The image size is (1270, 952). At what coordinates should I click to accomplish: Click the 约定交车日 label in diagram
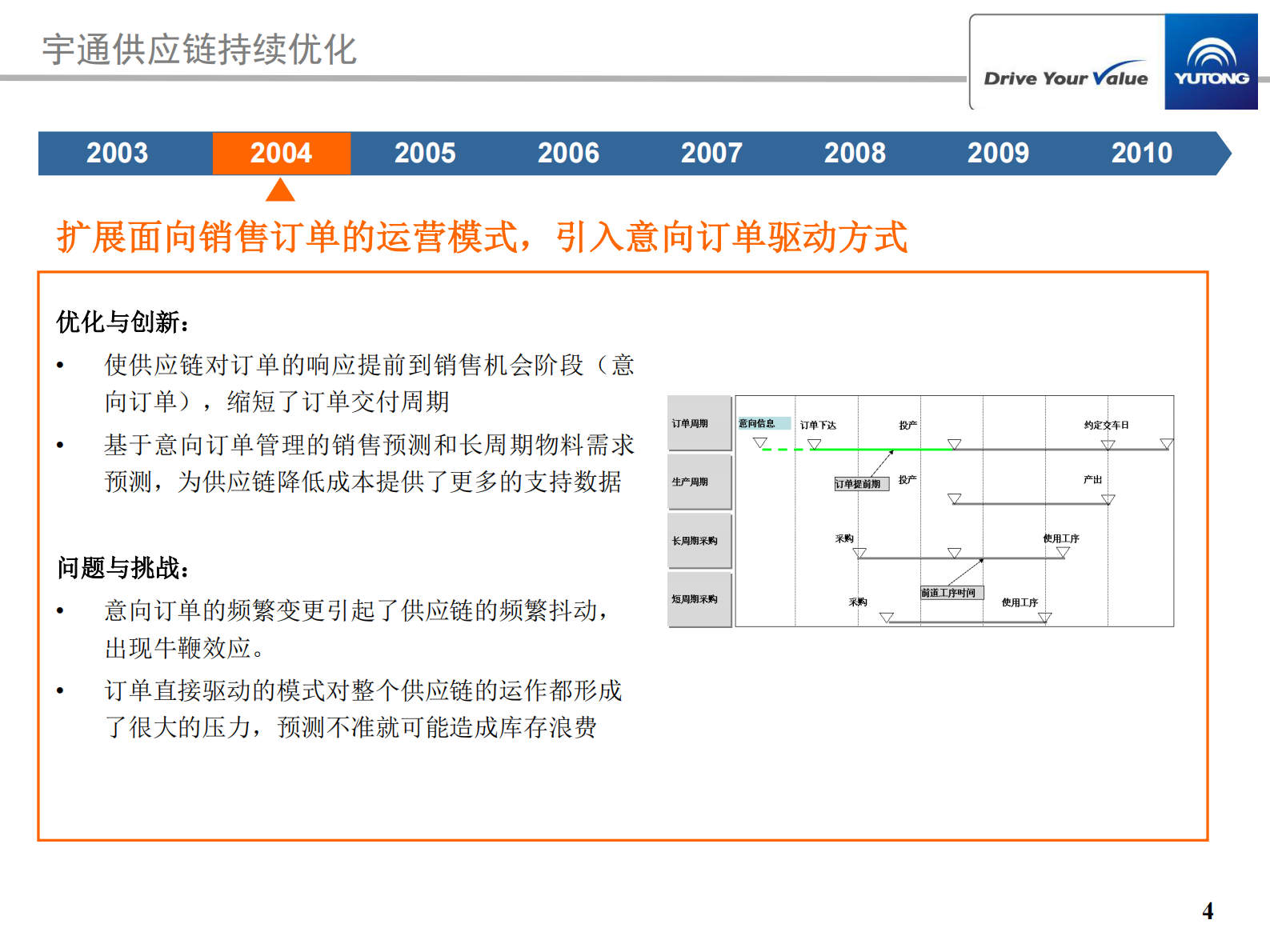(1106, 425)
